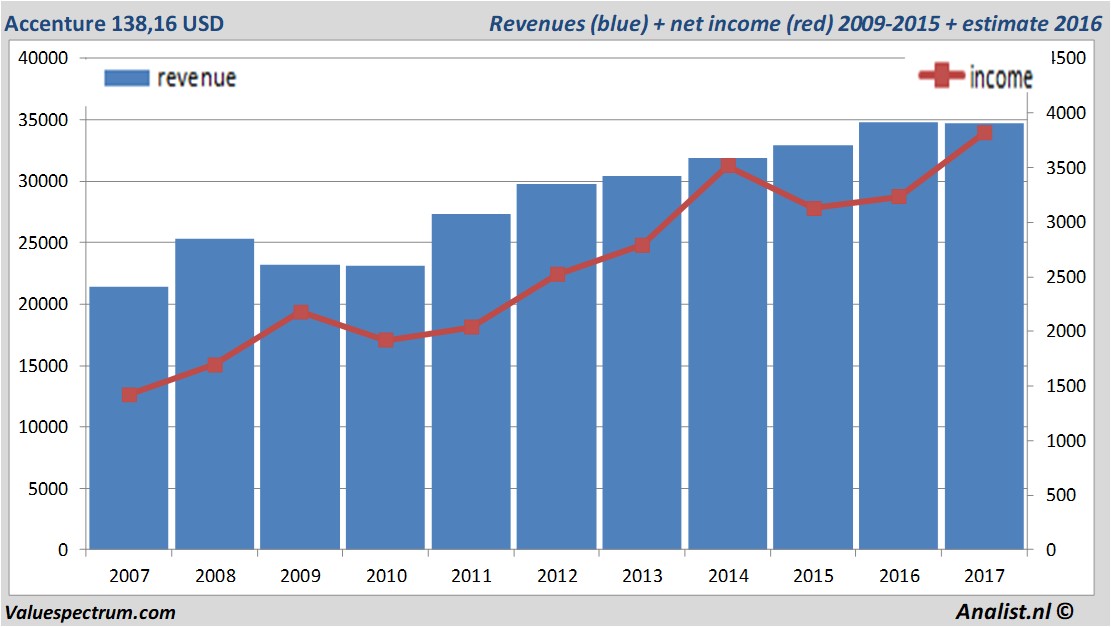This screenshot has height=627, width=1111.
Task: Click the 'Analist.nl ©' credit text
Action: pyautogui.click(x=1014, y=611)
